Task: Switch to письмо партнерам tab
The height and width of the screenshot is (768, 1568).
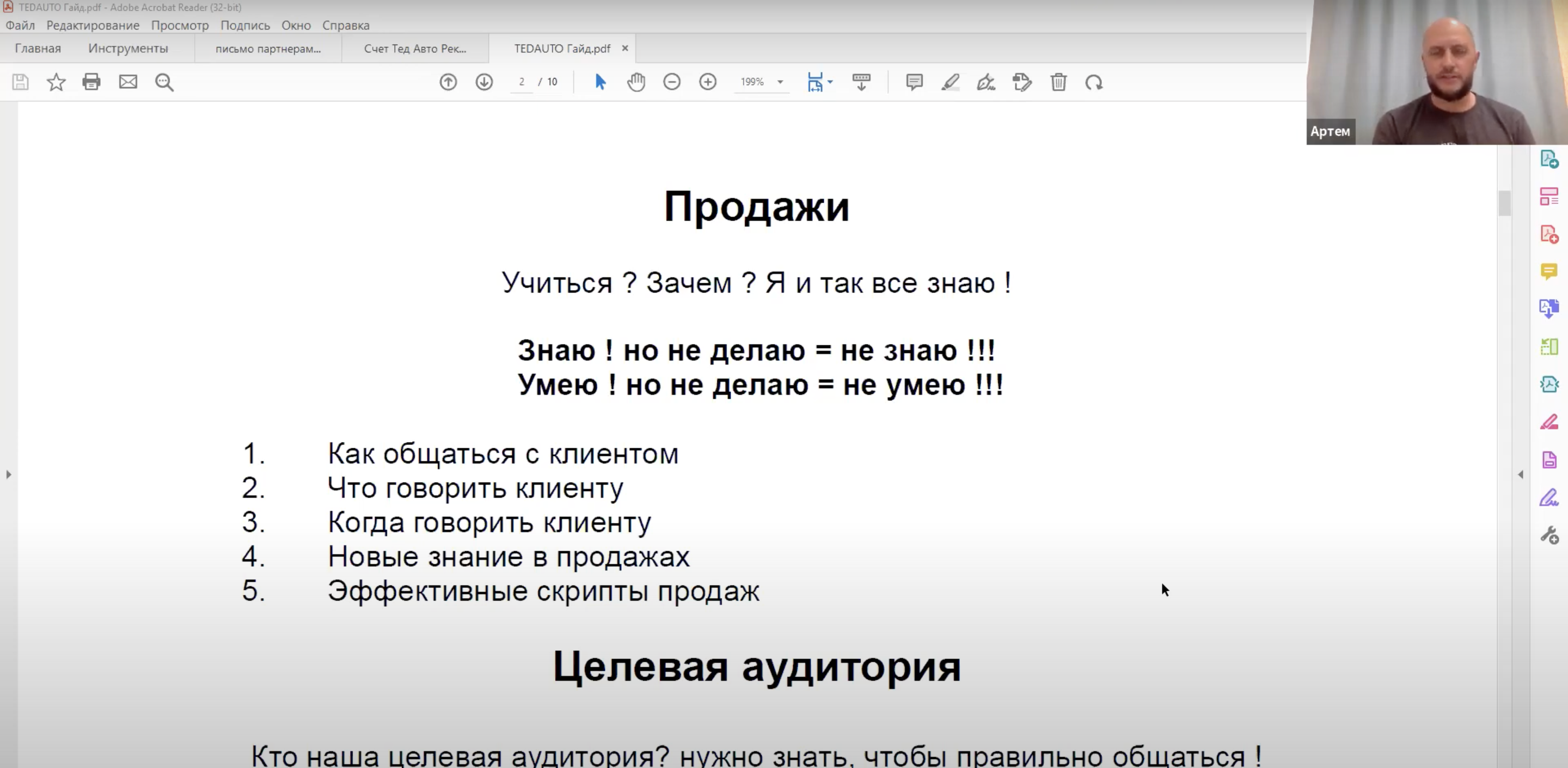Action: pyautogui.click(x=268, y=48)
